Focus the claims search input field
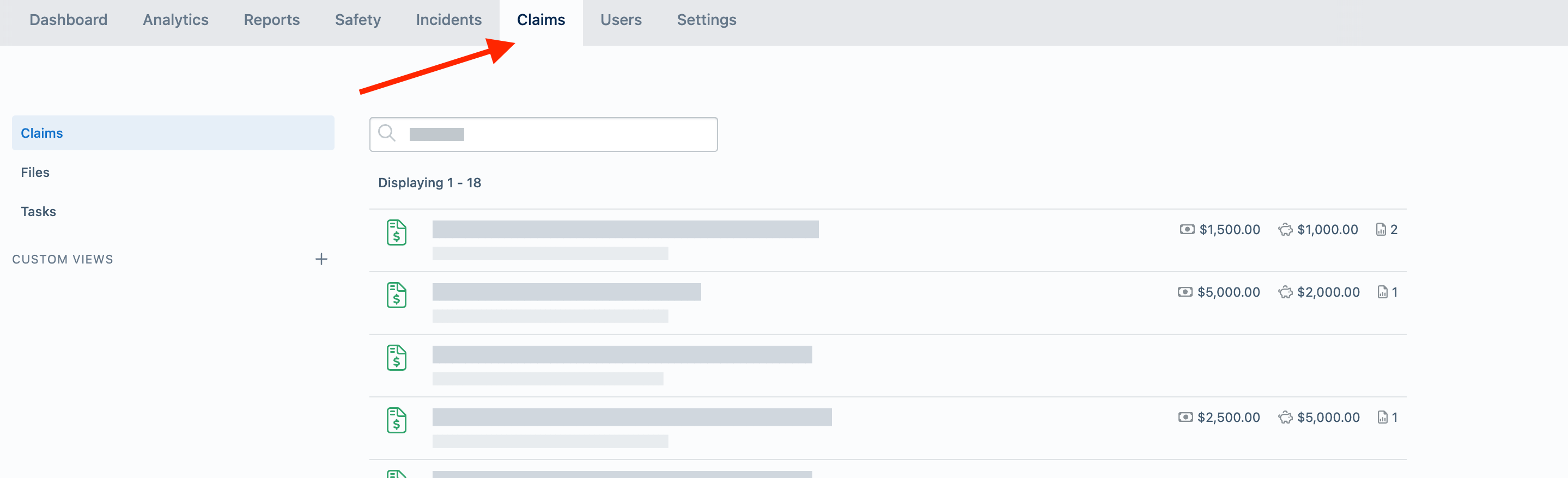Viewport: 1568px width, 478px height. coord(543,134)
